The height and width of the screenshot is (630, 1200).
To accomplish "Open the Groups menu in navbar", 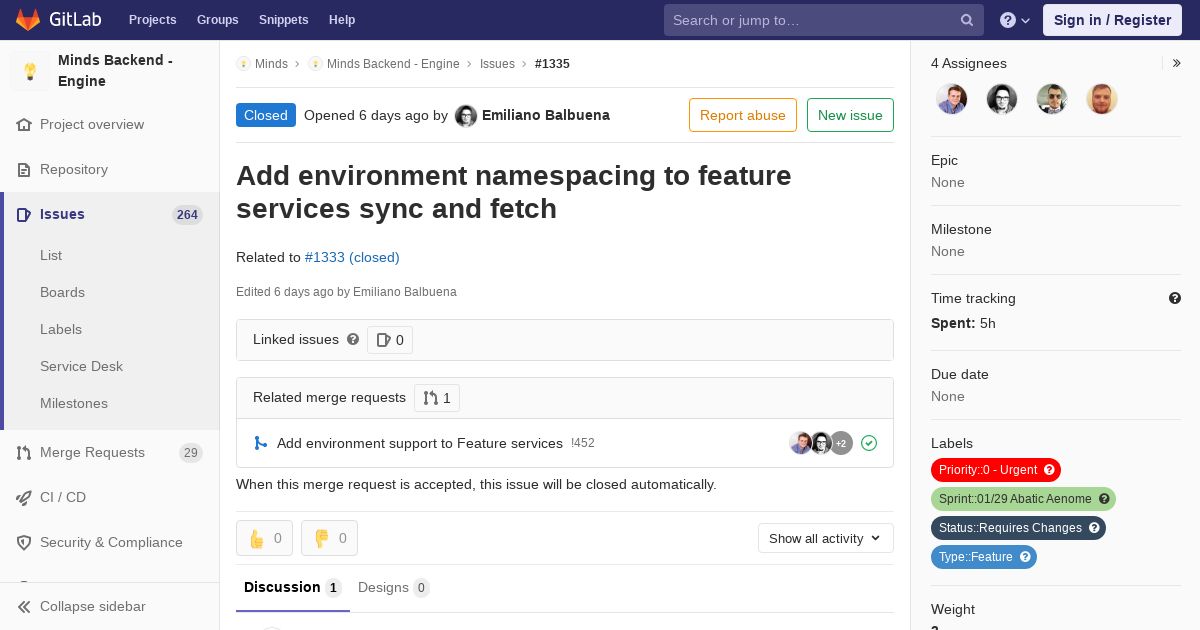I will (217, 20).
